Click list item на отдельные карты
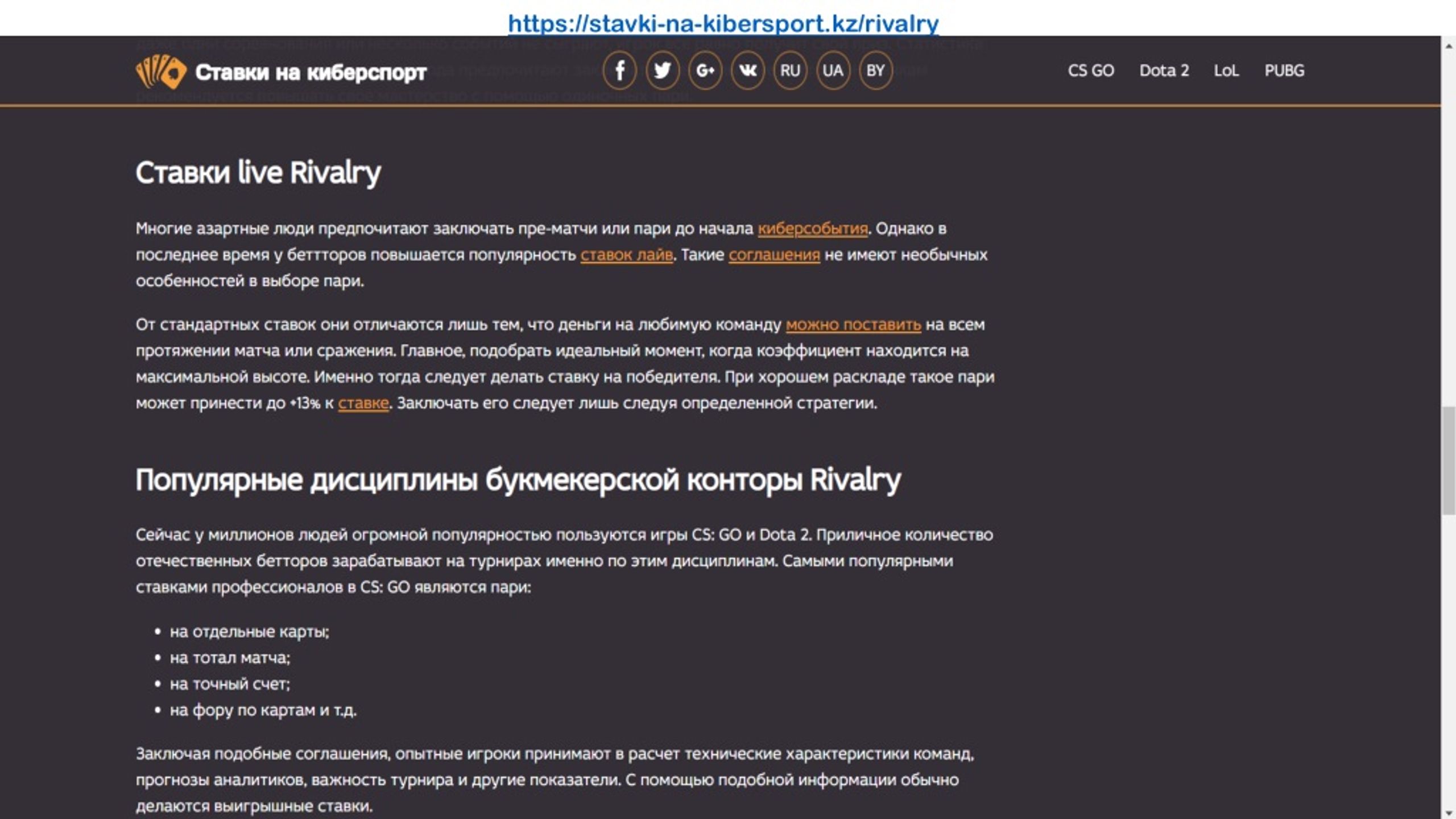The width and height of the screenshot is (1456, 819). pos(249,631)
